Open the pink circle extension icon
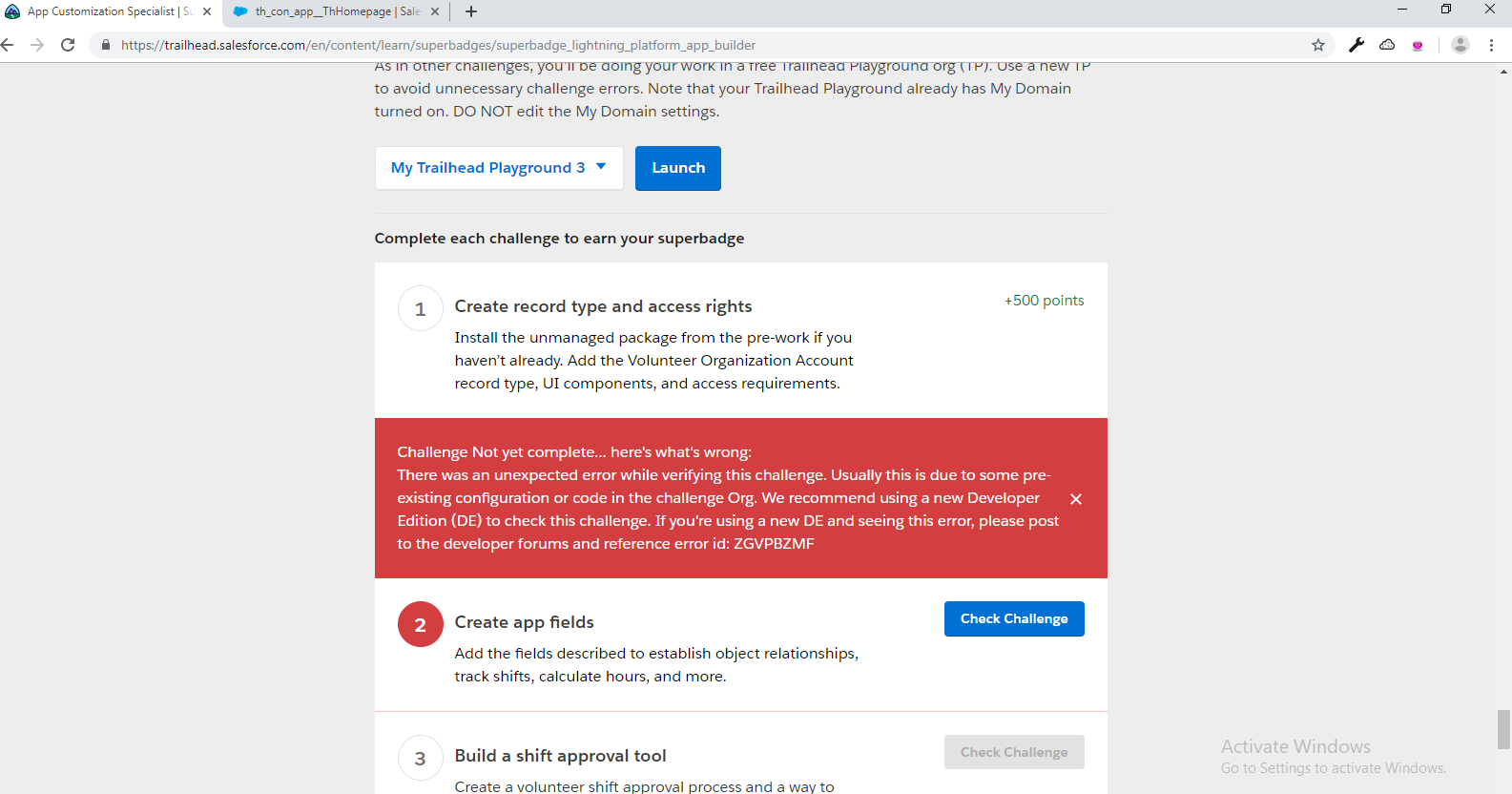 1418,45
